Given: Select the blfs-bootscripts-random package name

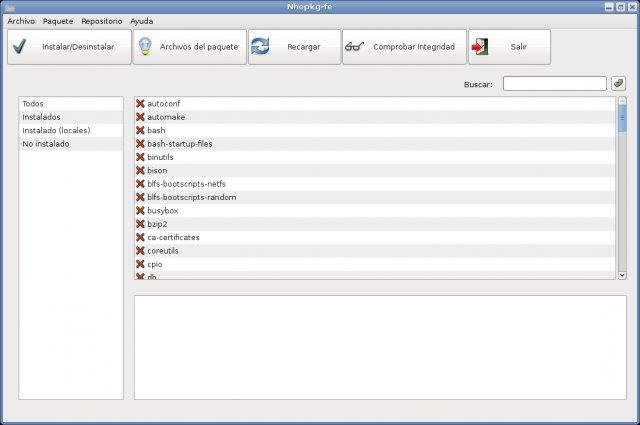Looking at the screenshot, I should coord(192,197).
